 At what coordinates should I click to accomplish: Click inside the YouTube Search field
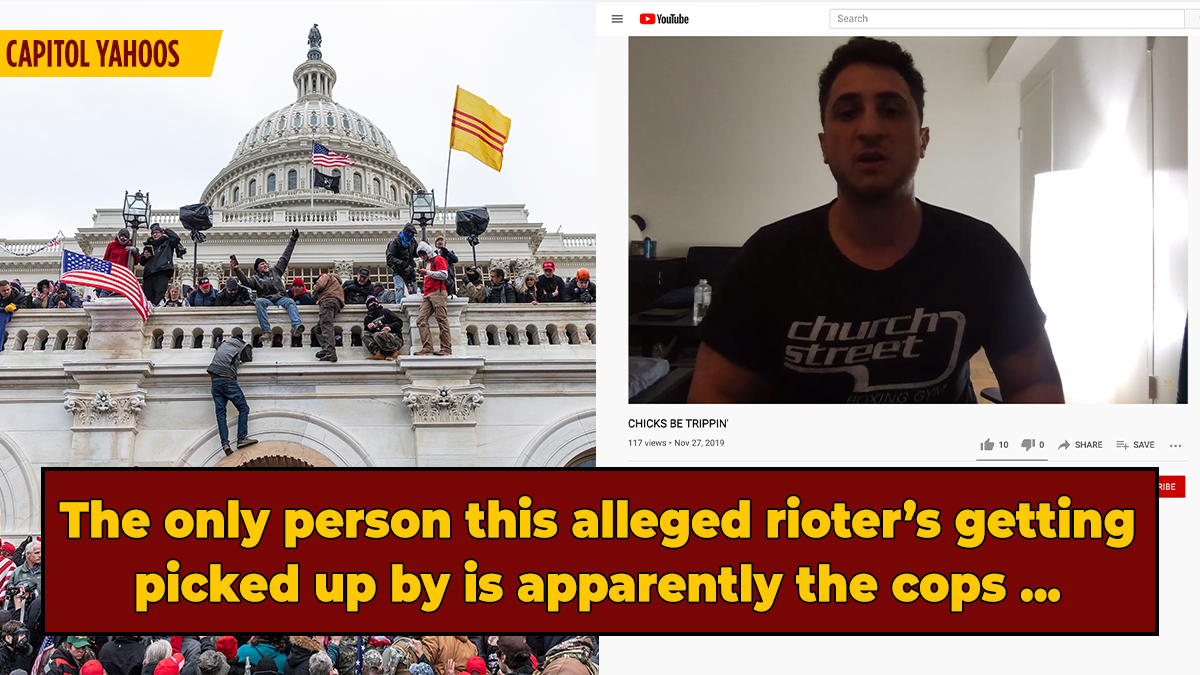(x=1007, y=18)
